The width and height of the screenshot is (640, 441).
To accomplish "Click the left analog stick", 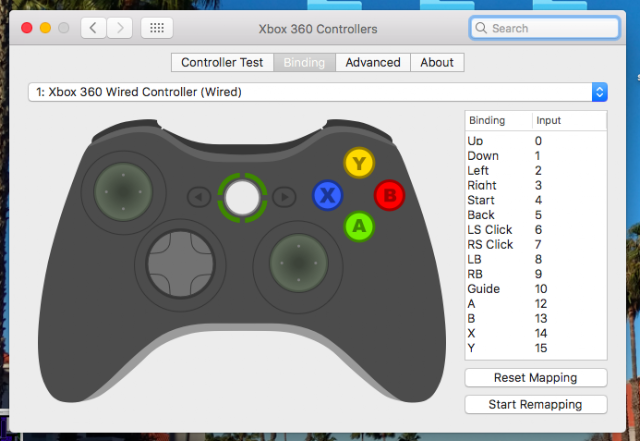I will [123, 192].
